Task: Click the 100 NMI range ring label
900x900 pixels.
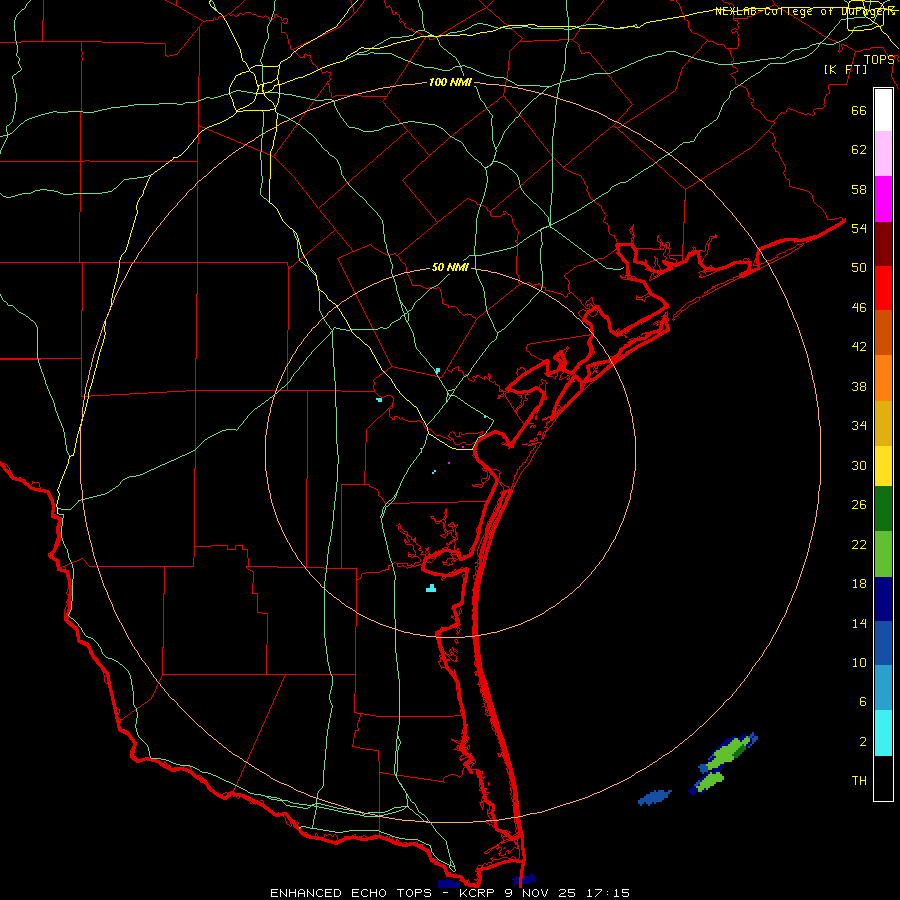Action: pos(450,83)
